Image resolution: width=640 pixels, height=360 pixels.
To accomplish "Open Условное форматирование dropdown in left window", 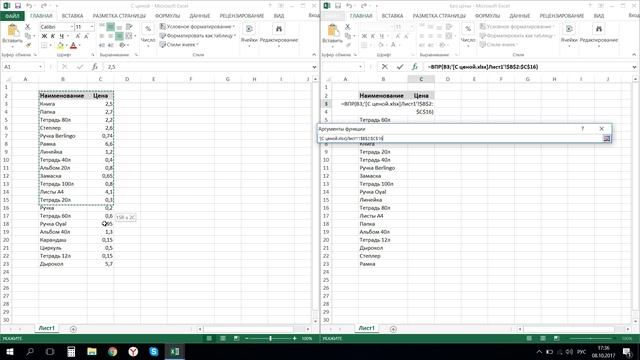I will (x=197, y=27).
